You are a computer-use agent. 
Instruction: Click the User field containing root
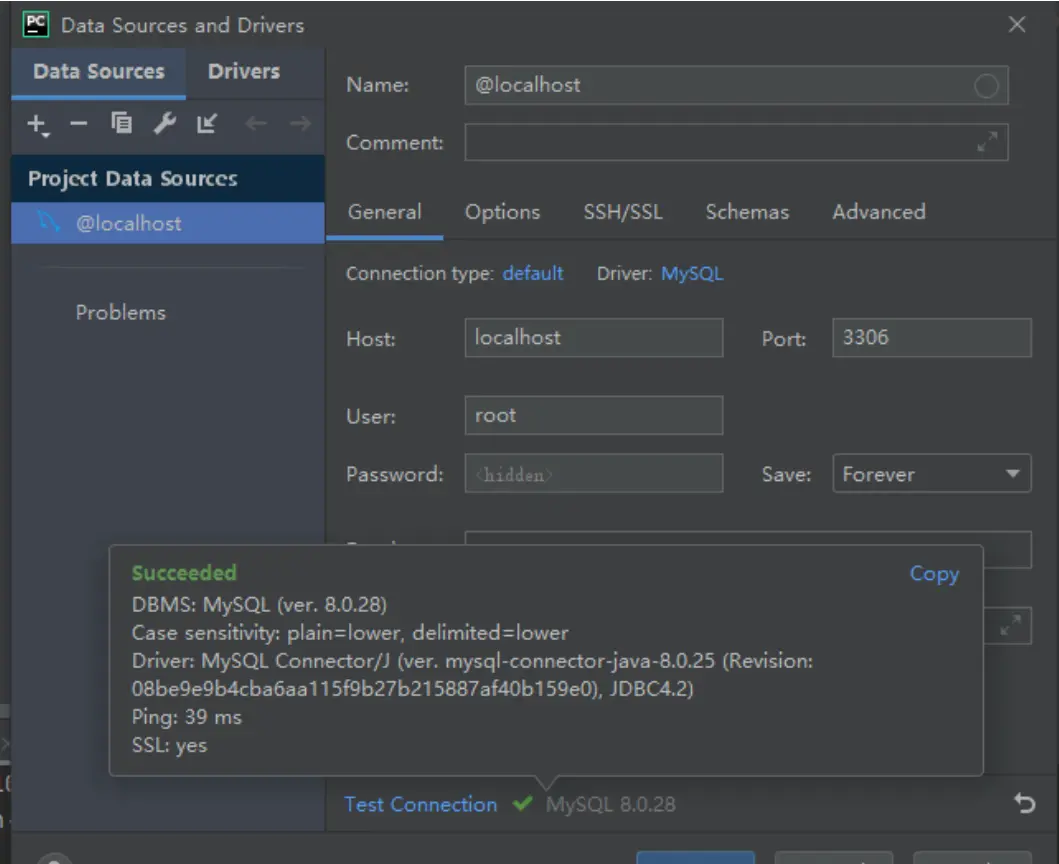click(594, 415)
